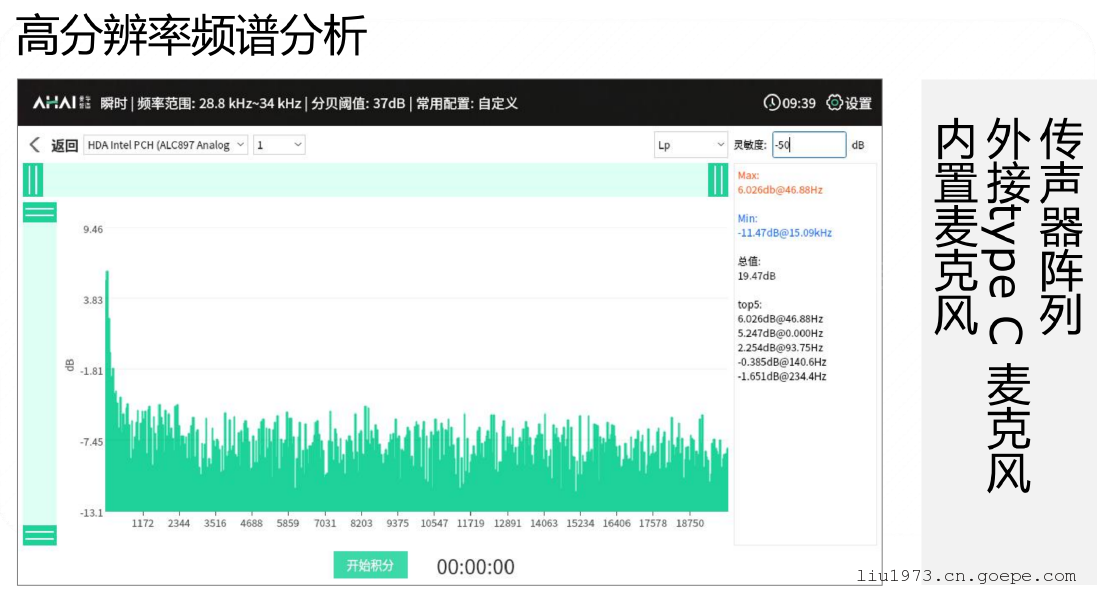Click the AHAI logo in header

click(62, 103)
